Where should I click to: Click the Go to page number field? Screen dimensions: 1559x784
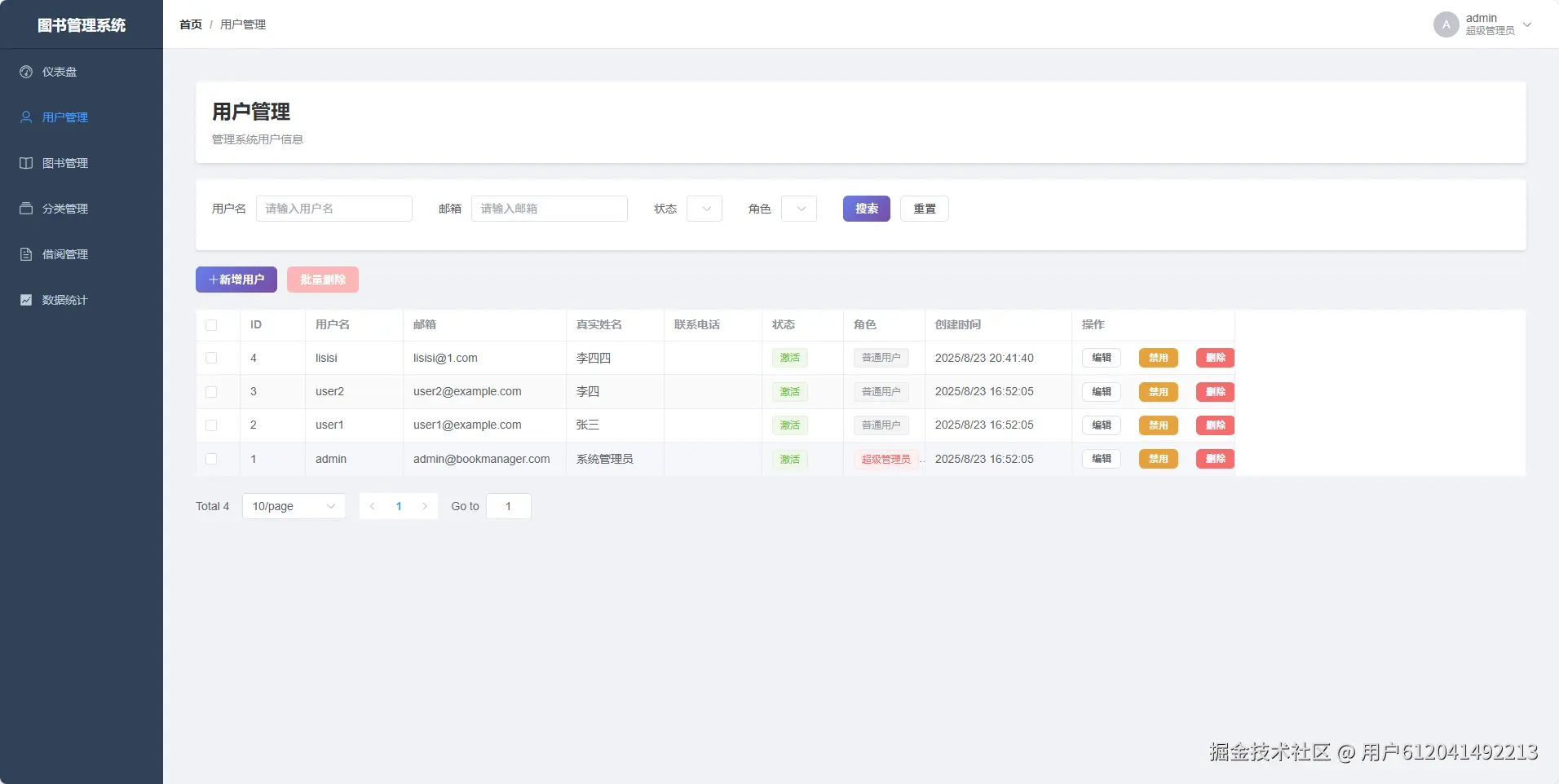[509, 506]
